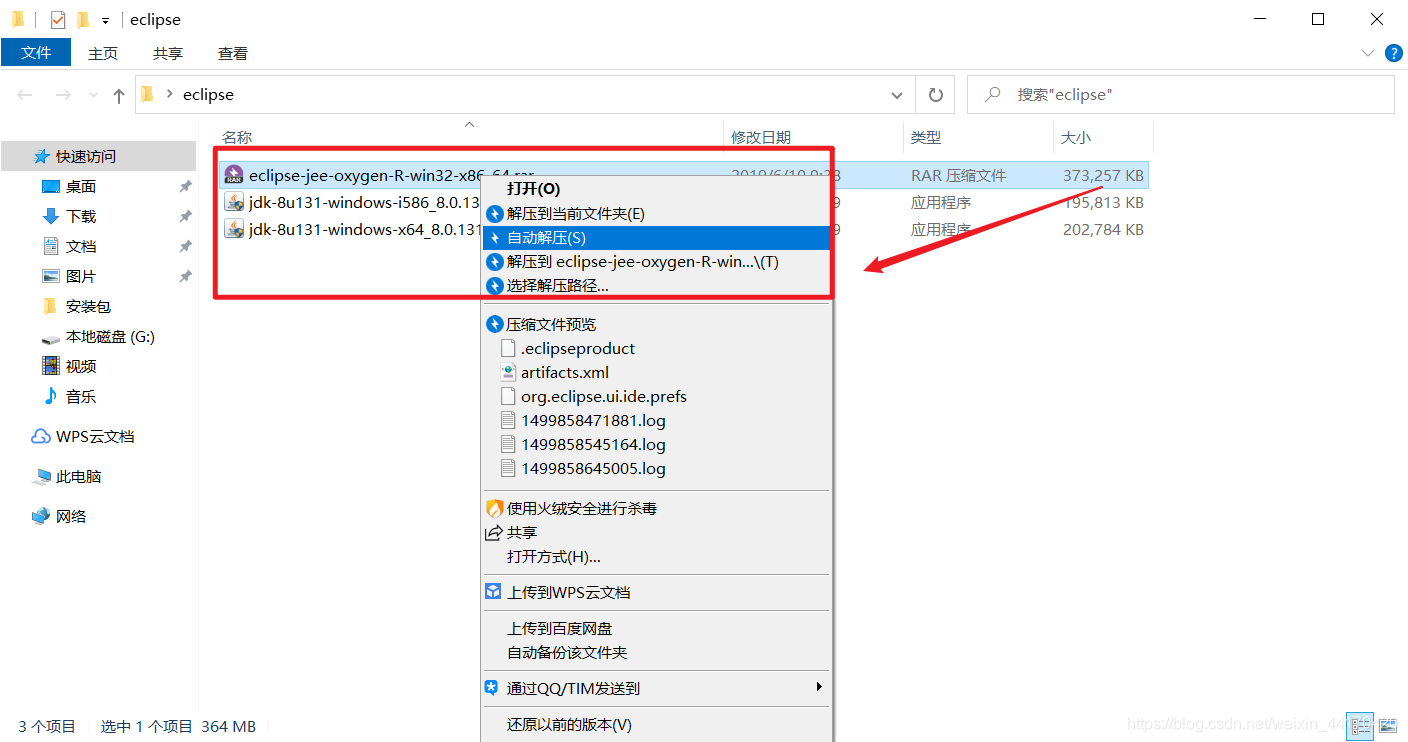Expand the breadcrumb chevron before eclipse
The image size is (1408, 742).
tap(168, 95)
